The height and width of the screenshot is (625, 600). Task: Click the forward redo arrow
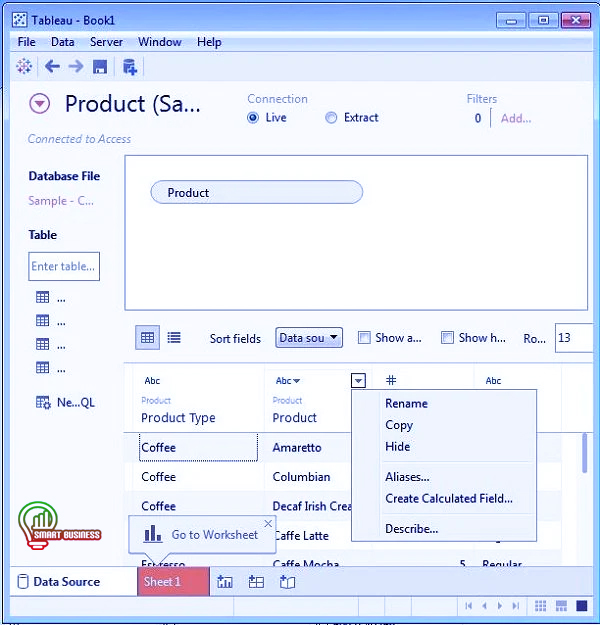tap(76, 66)
